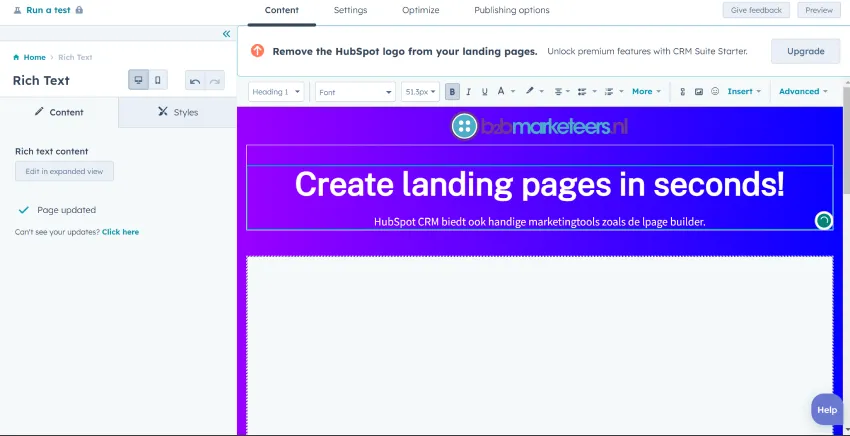Insert a hyperlink using the link icon
The height and width of the screenshot is (436, 850).
(682, 92)
